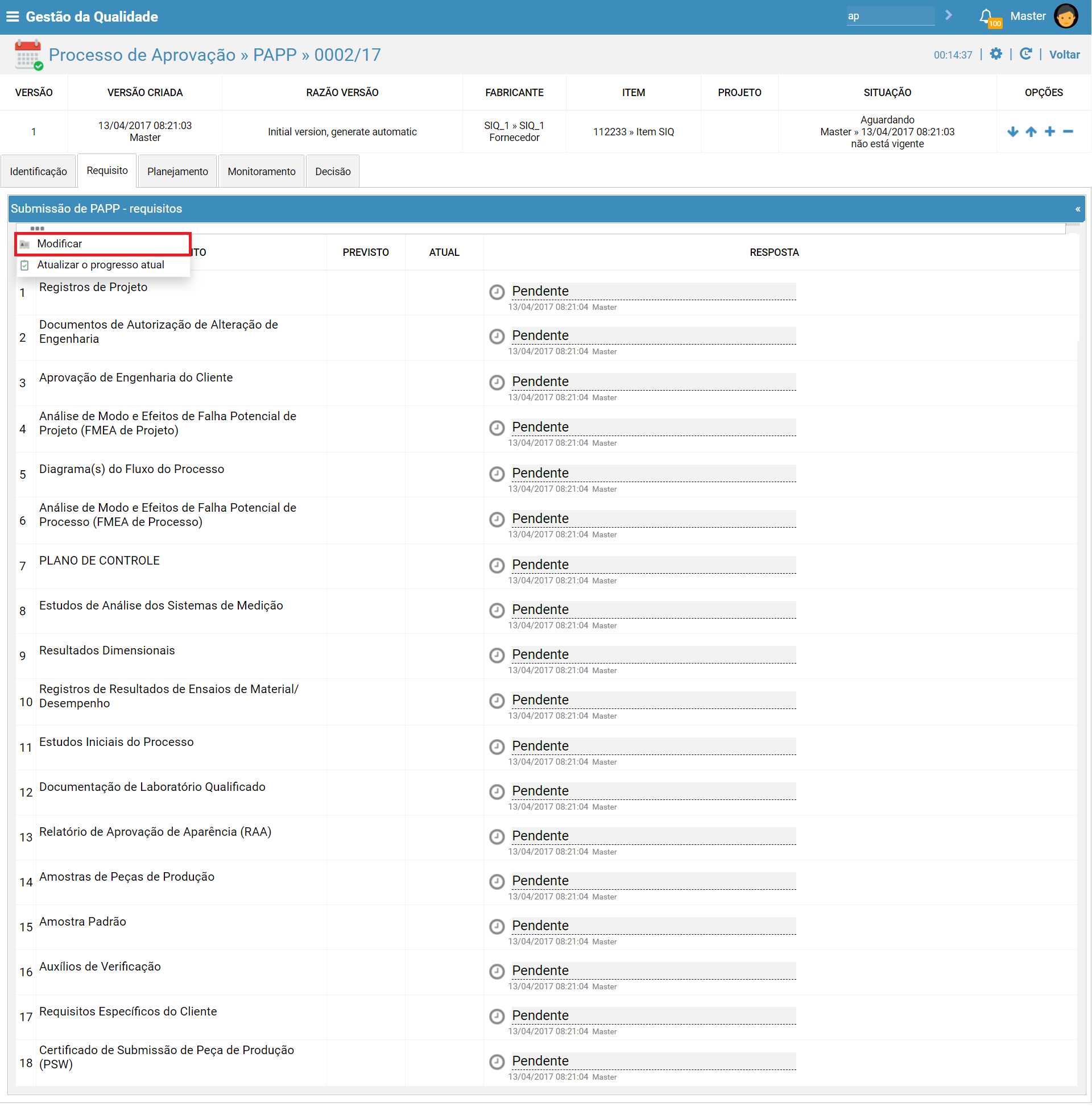Select Modificar from the context menu
Viewport: 1092px width, 1107px height.
[x=103, y=244]
